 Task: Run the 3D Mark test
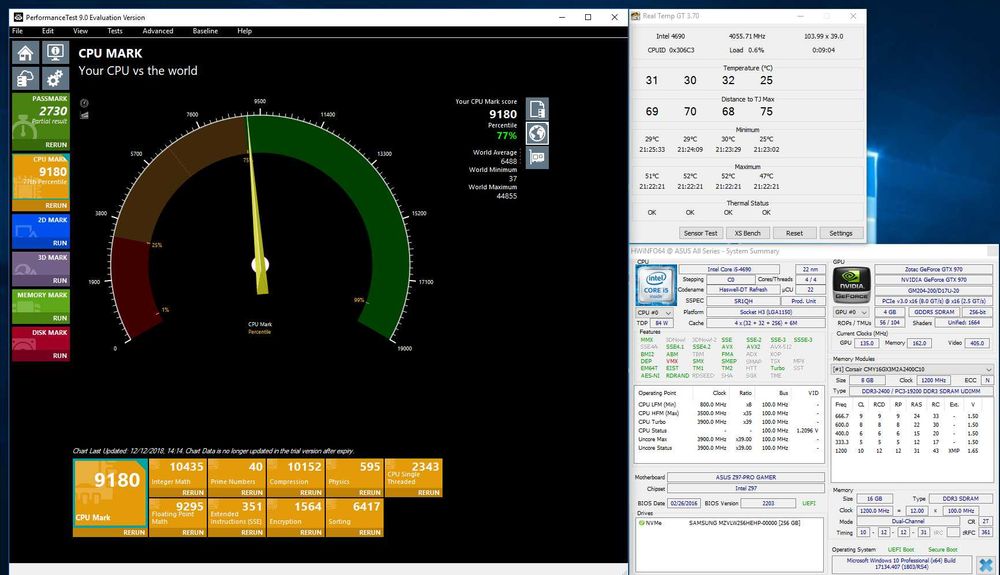tap(60, 280)
